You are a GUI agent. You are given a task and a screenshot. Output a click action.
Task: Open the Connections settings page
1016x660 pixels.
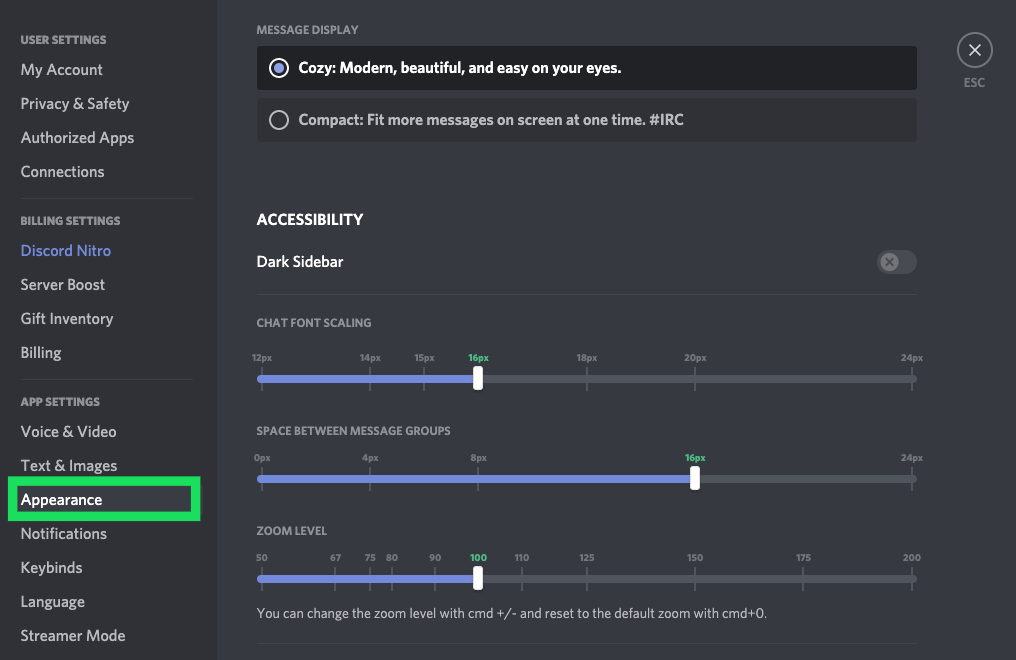pos(62,172)
